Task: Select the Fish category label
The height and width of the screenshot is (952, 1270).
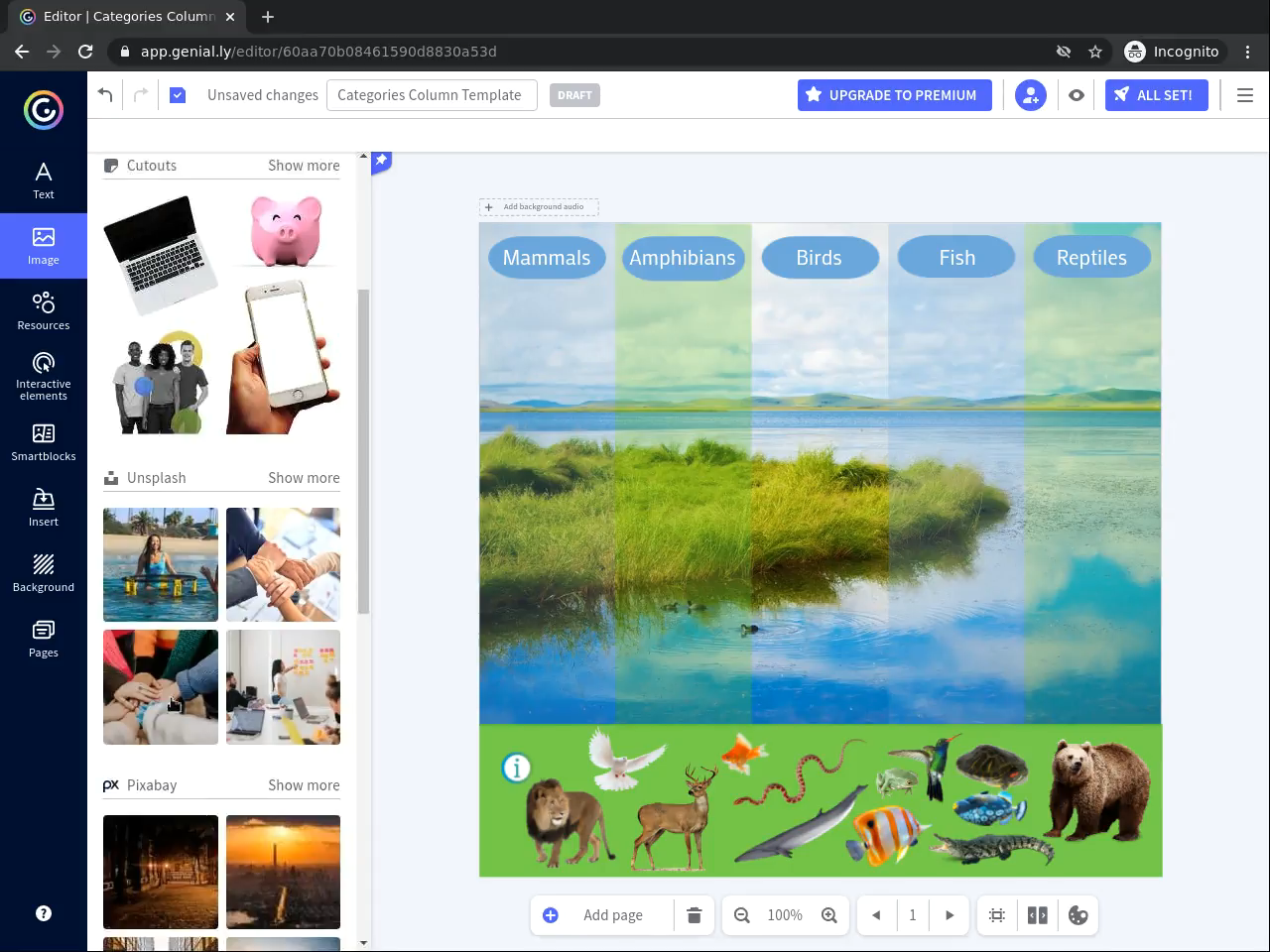Action: 956,258
